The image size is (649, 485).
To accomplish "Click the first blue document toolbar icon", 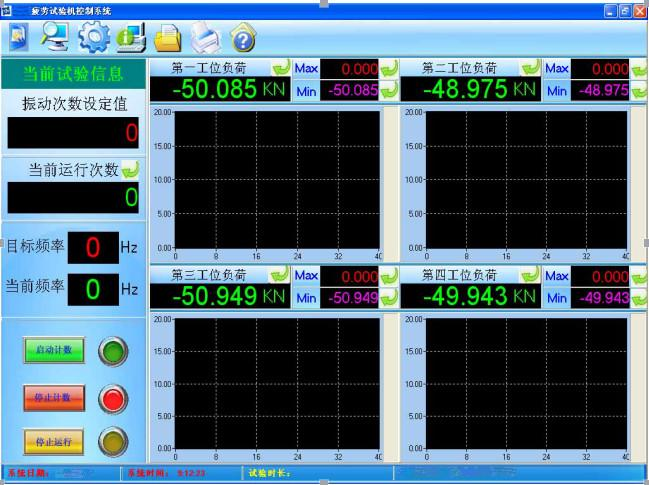I will point(19,37).
